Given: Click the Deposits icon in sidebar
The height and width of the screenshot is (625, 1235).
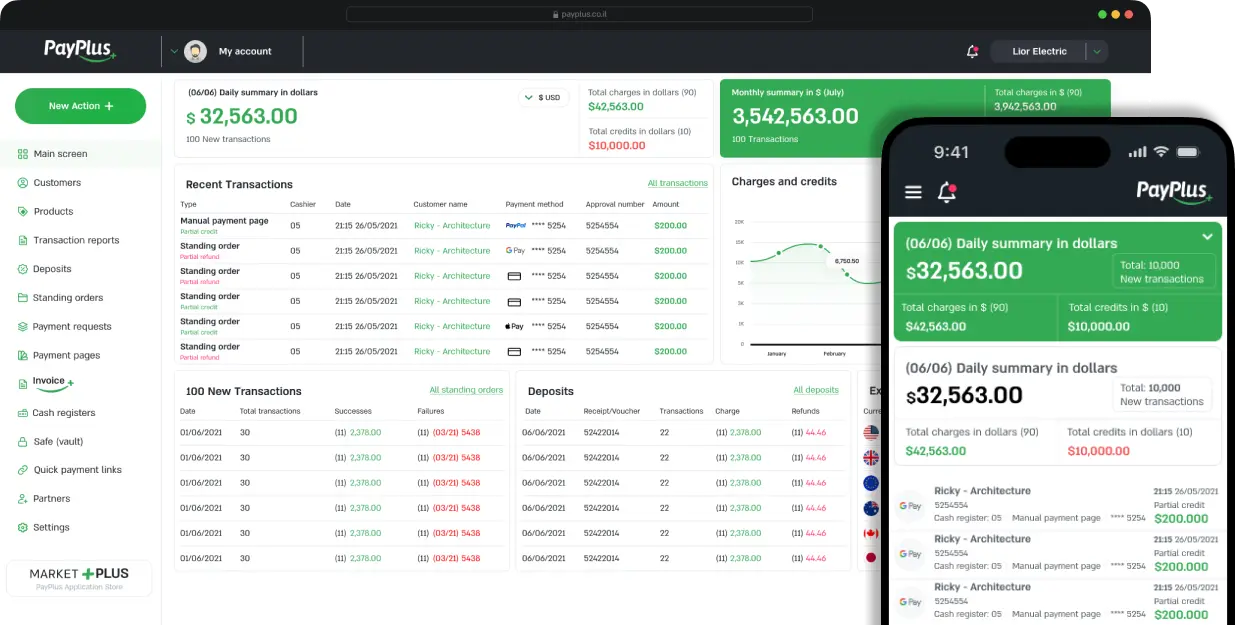Looking at the screenshot, I should click(x=23, y=269).
